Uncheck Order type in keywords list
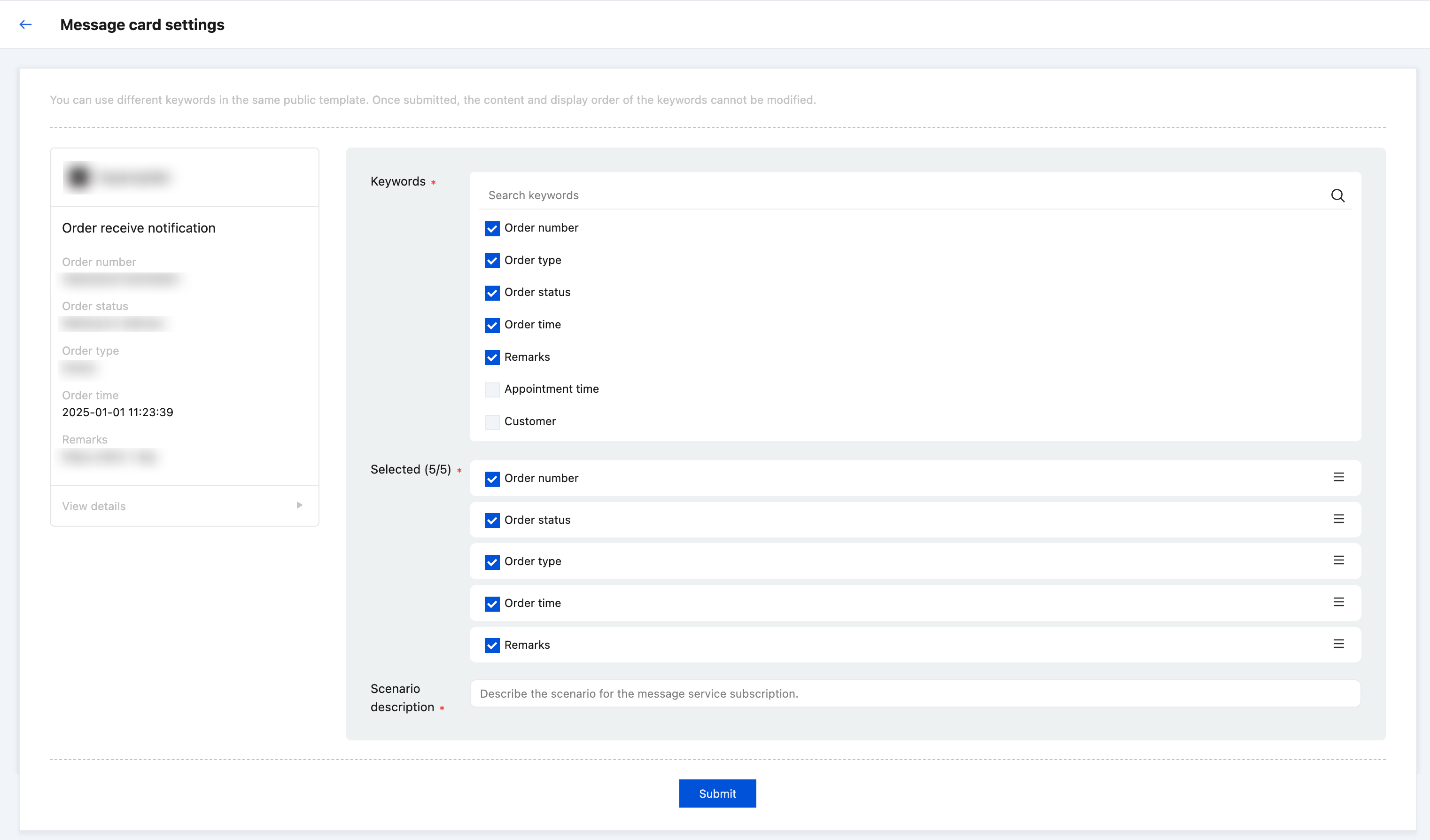Image resolution: width=1430 pixels, height=840 pixels. [x=492, y=261]
